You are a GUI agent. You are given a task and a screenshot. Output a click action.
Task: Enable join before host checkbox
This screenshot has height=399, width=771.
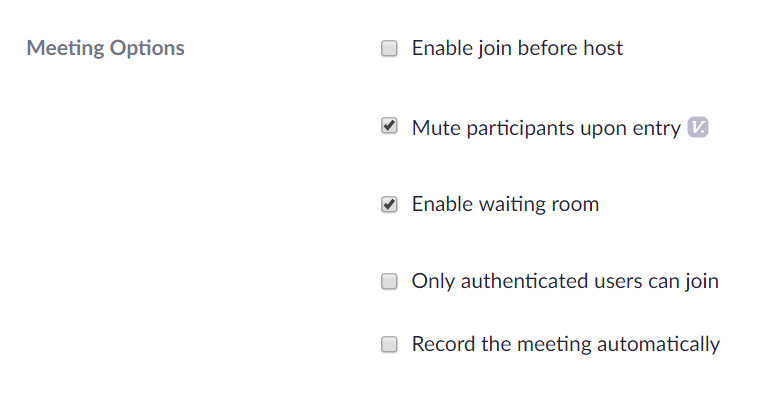point(389,48)
